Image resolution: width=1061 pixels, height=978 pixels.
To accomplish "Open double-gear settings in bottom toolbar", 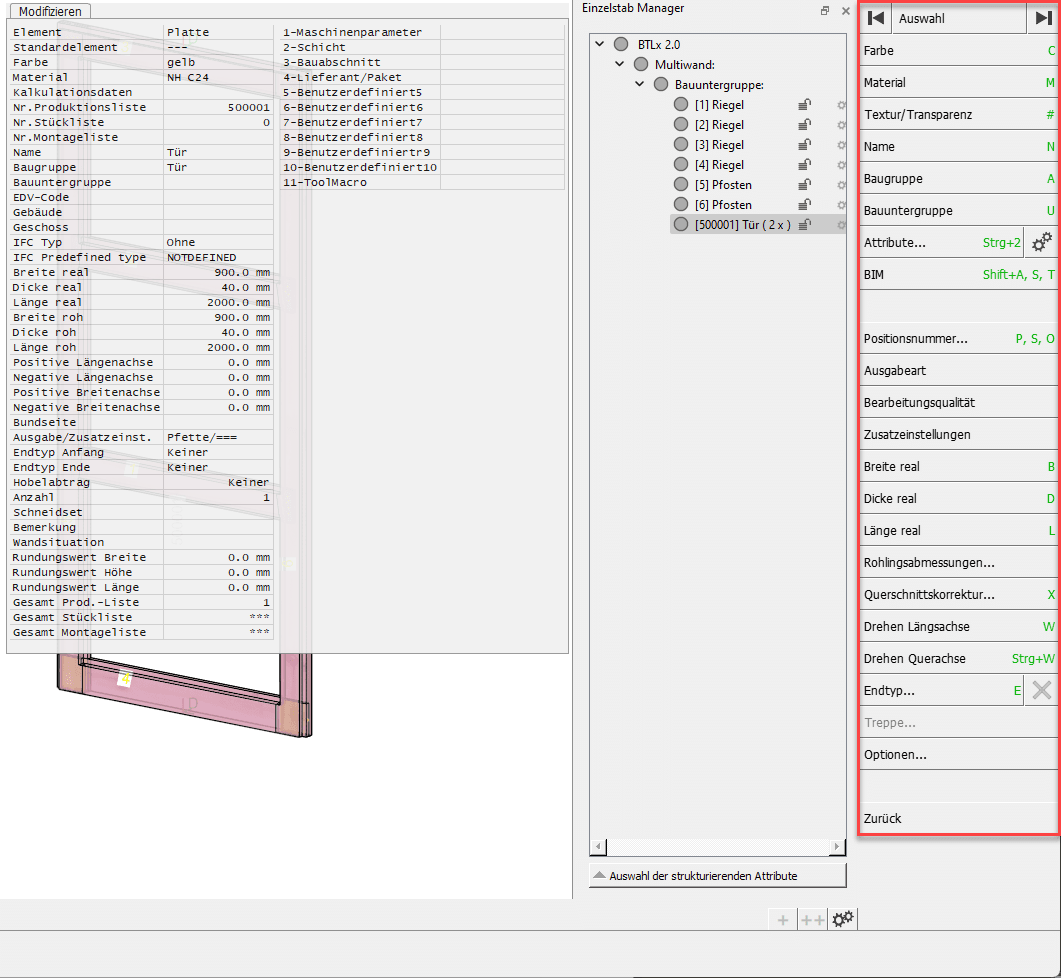I will click(x=842, y=920).
